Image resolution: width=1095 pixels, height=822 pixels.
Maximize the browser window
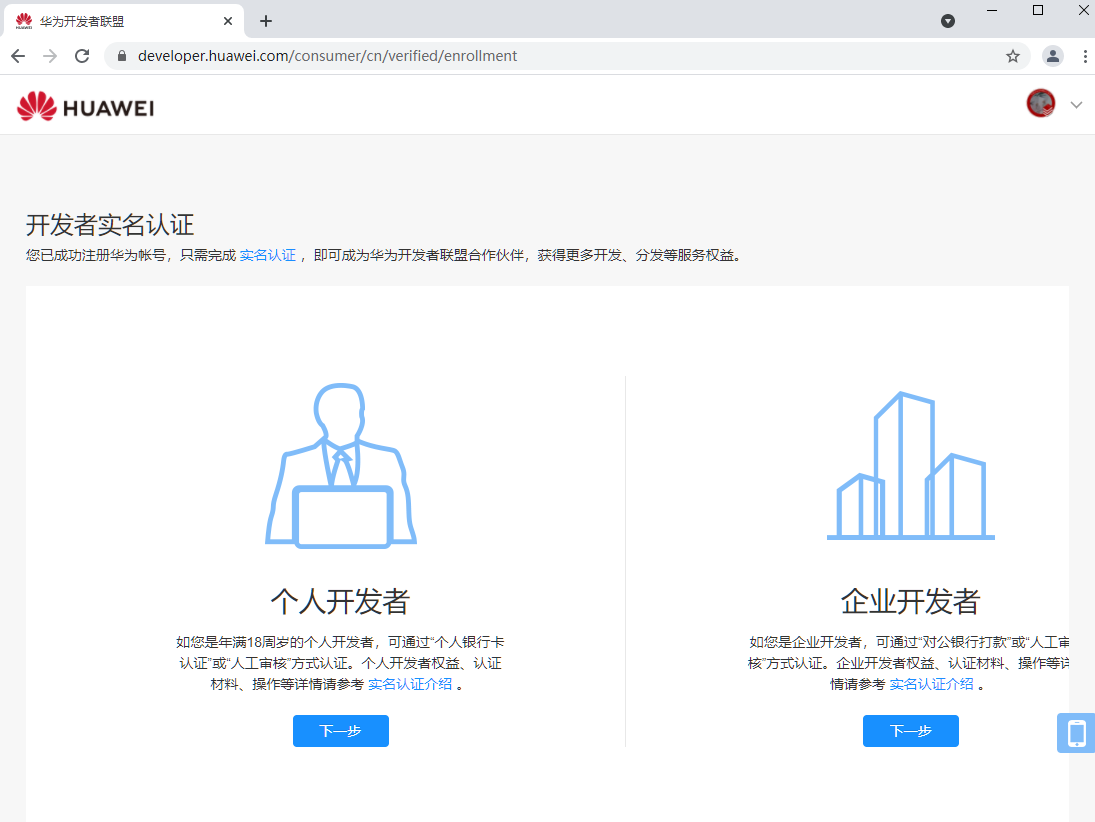1038,10
